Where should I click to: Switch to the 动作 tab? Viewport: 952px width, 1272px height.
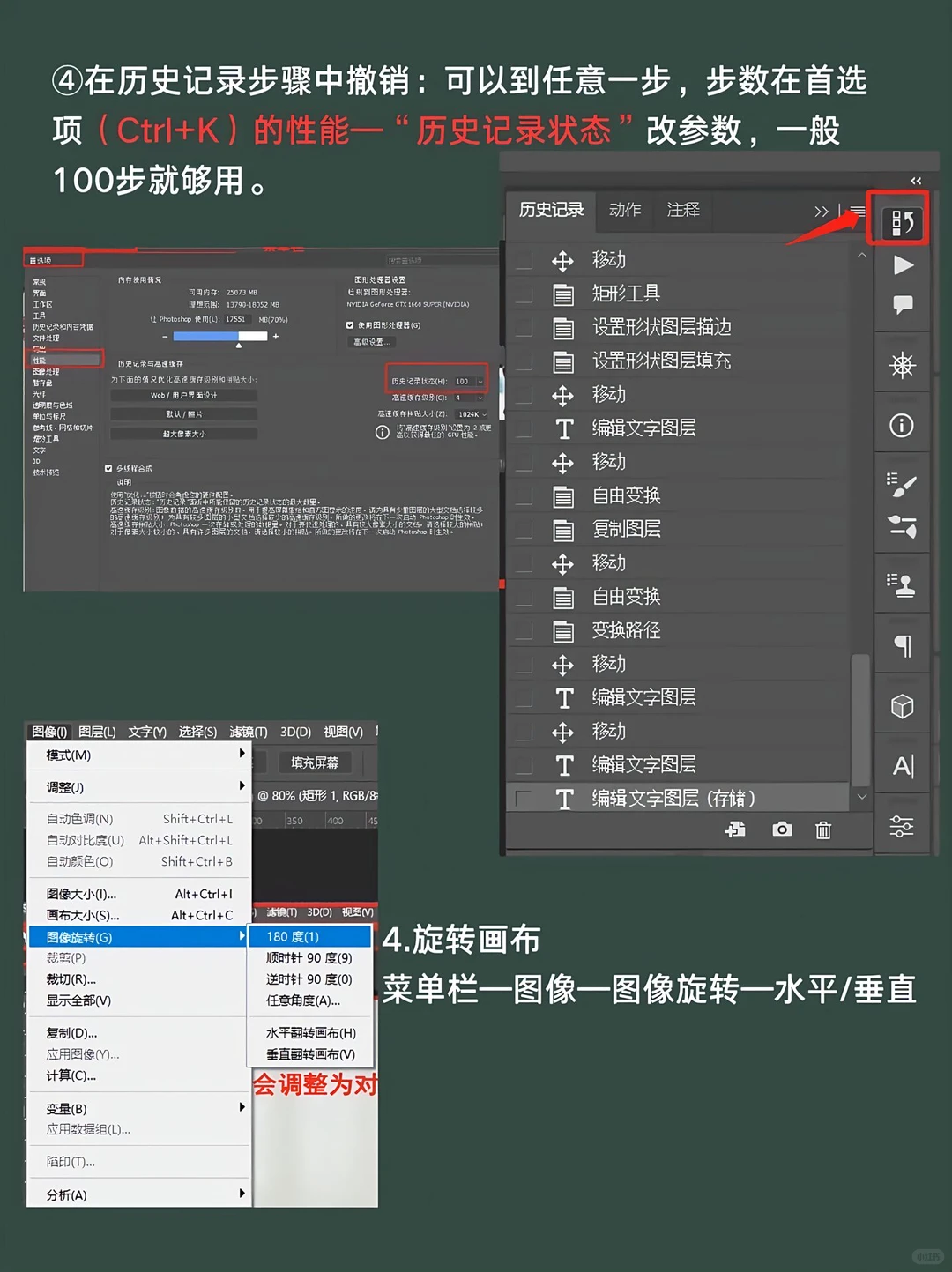click(624, 211)
